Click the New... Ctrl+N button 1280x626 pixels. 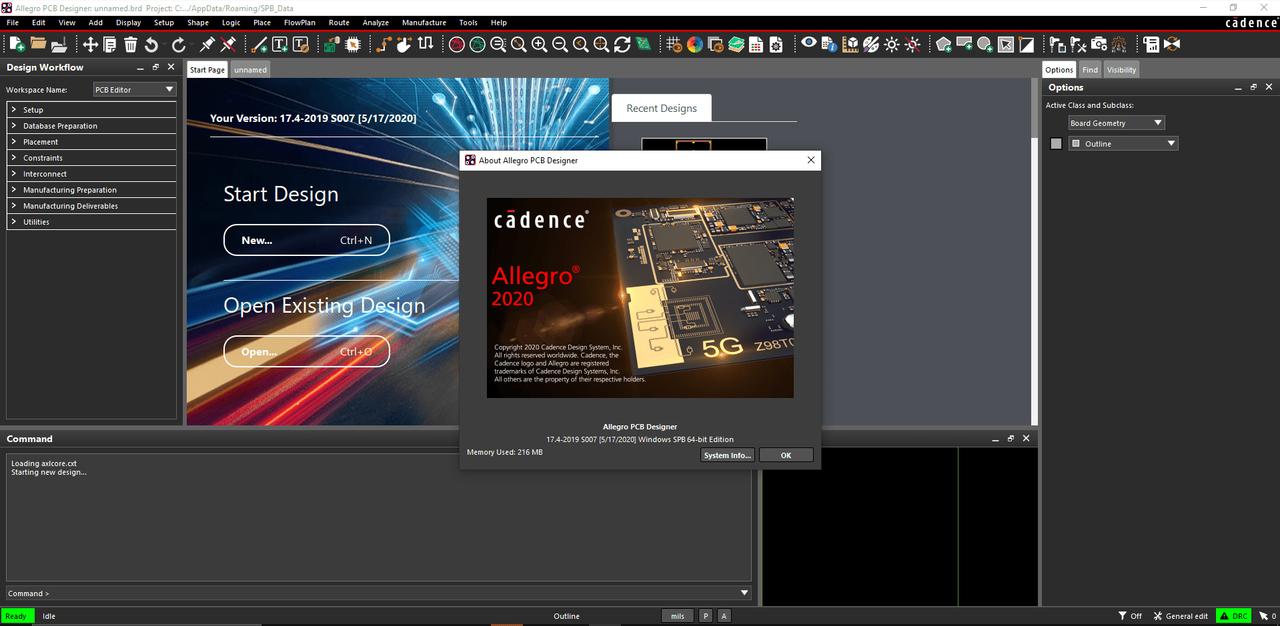pos(306,240)
